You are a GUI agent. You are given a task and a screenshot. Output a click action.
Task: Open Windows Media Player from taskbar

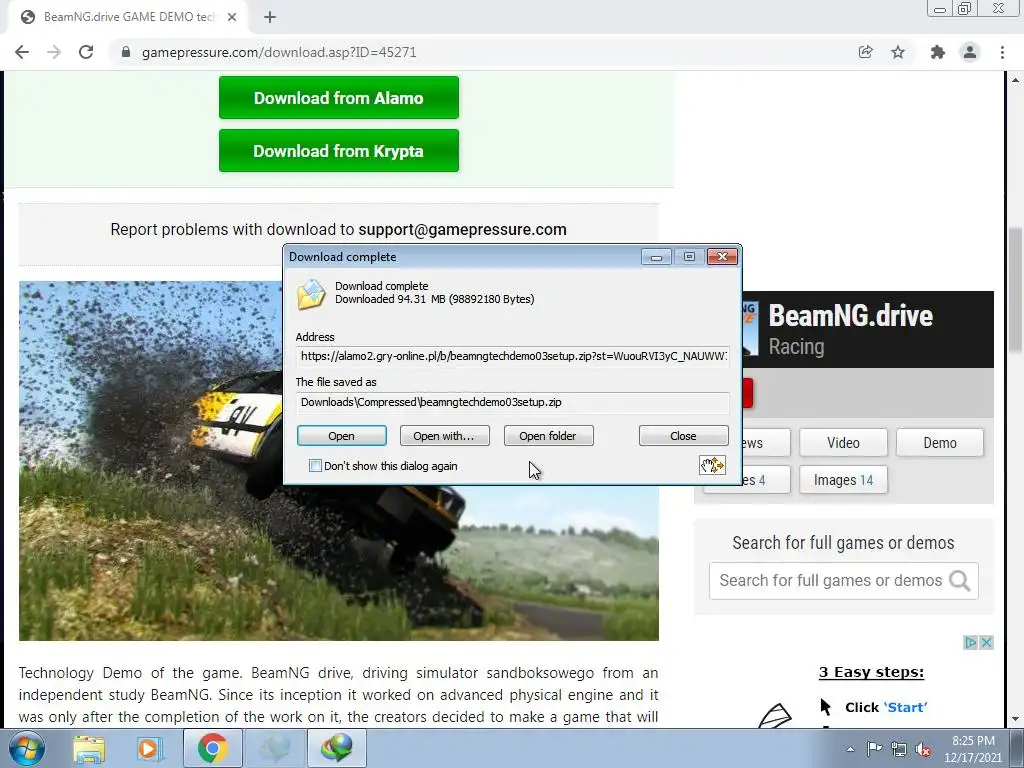click(149, 748)
